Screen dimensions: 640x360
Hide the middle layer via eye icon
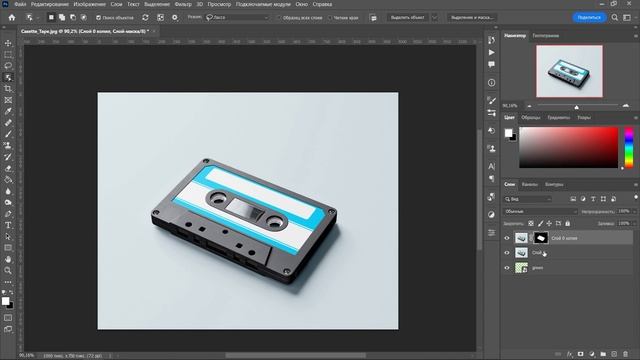point(507,253)
